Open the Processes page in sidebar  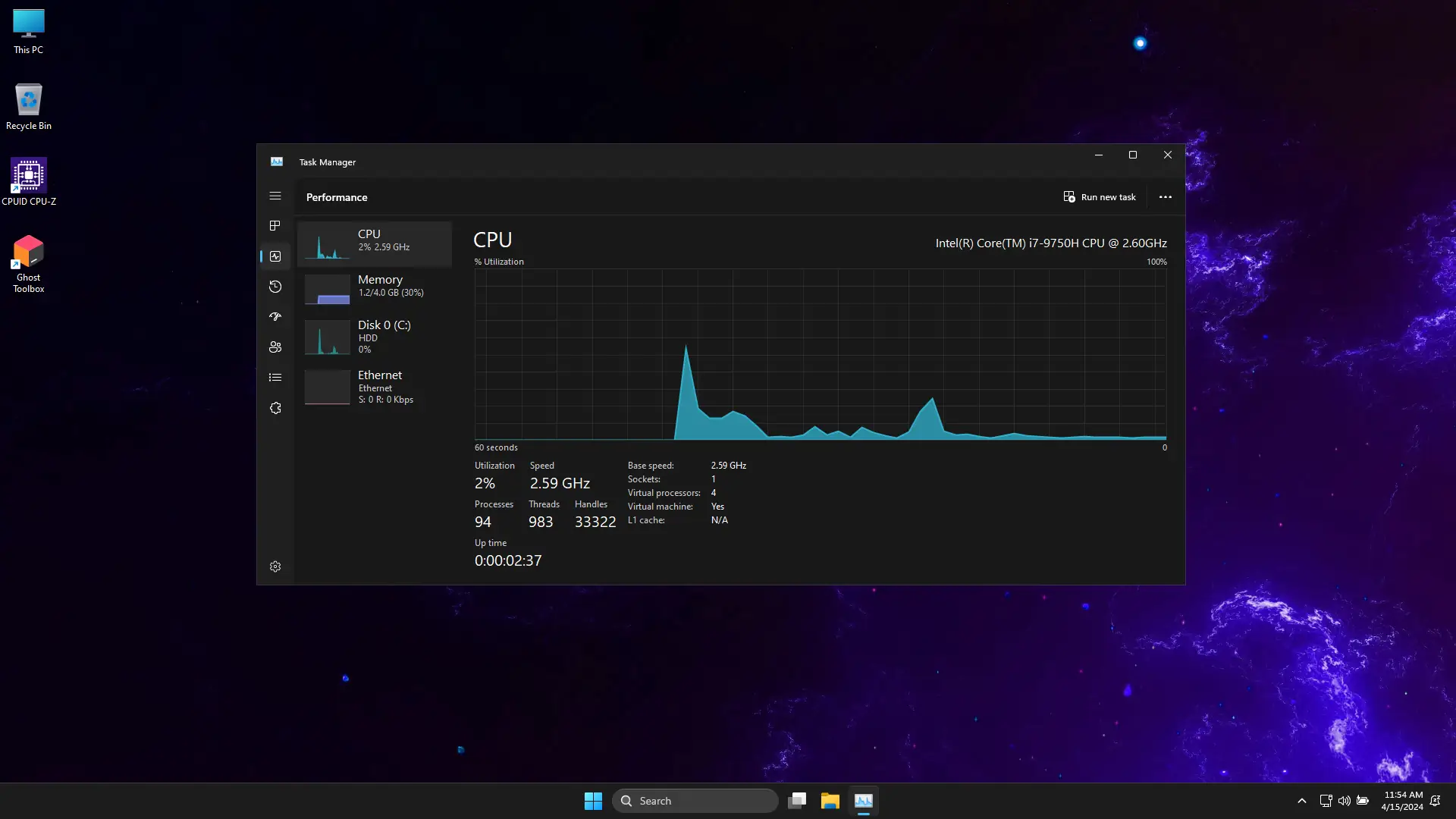tap(275, 226)
